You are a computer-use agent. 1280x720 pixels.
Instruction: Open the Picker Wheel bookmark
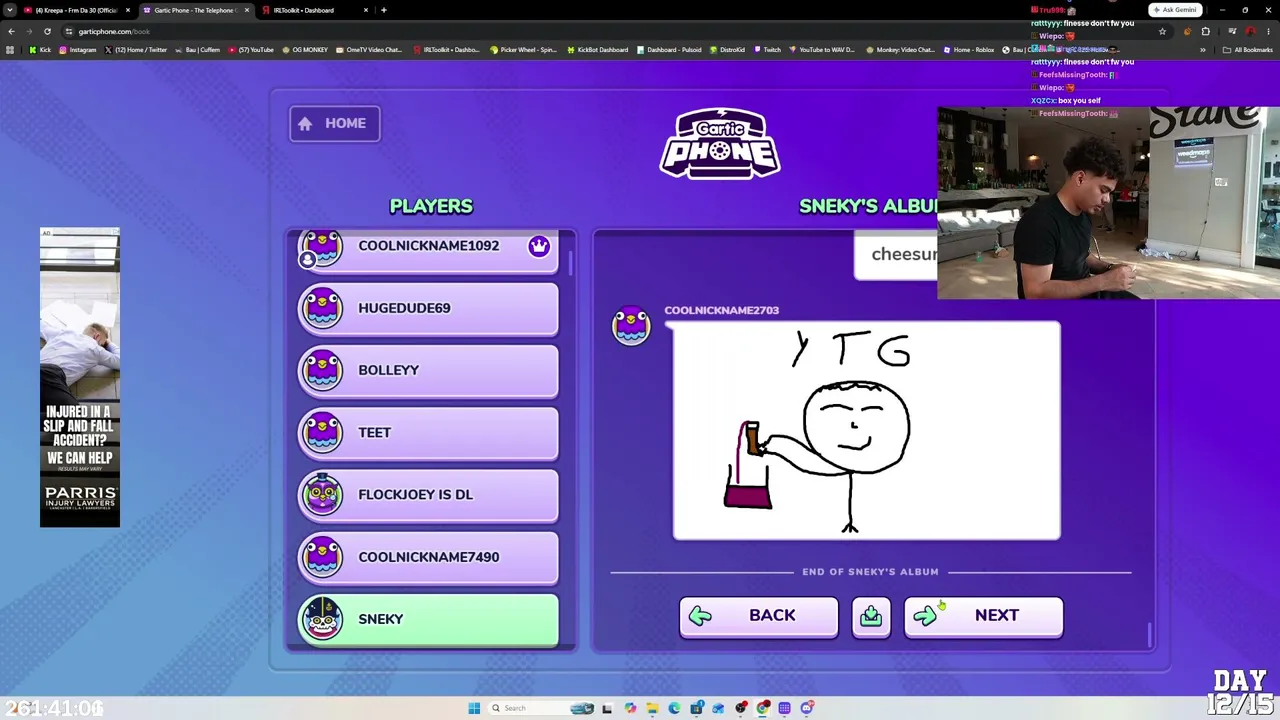[x=523, y=50]
